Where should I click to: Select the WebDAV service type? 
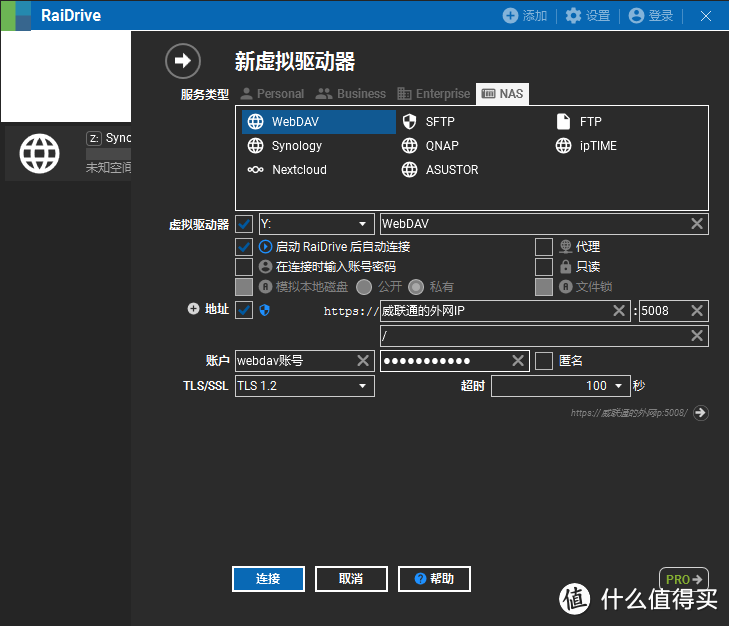(319, 122)
